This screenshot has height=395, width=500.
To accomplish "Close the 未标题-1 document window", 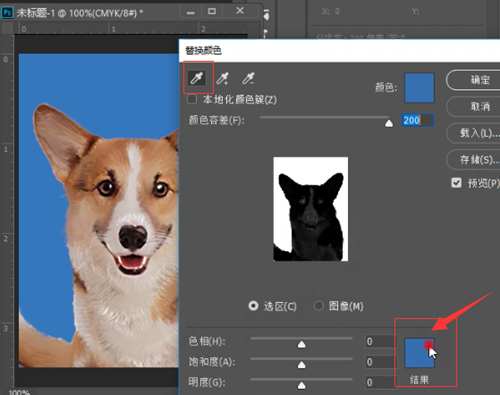I will click(240, 11).
